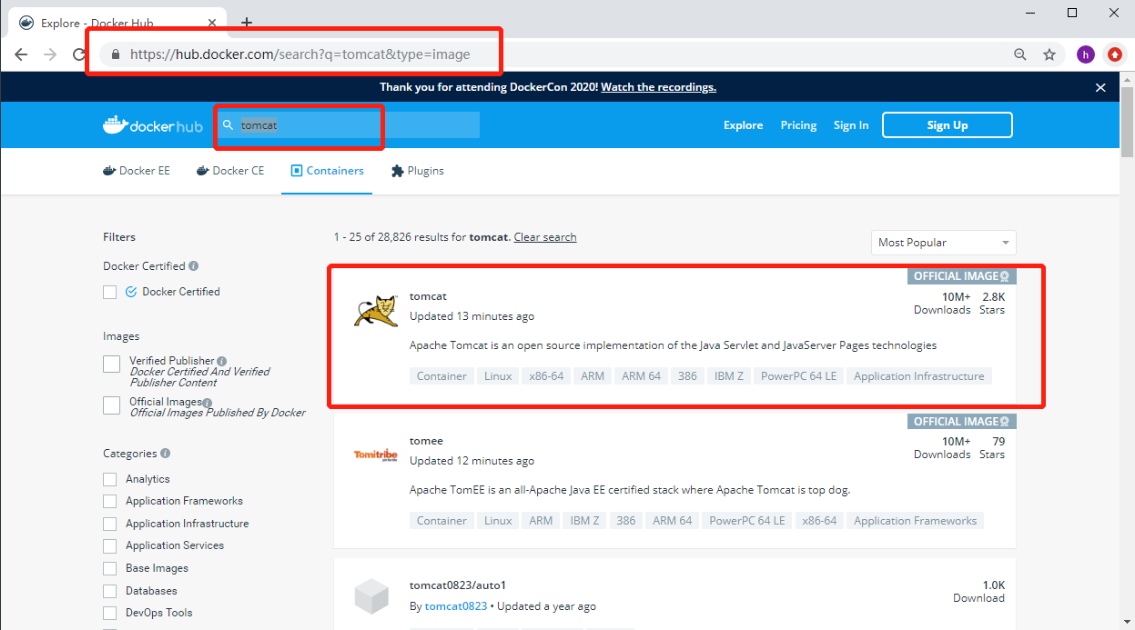
Task: Bookmark this page with the star icon
Action: [1050, 54]
